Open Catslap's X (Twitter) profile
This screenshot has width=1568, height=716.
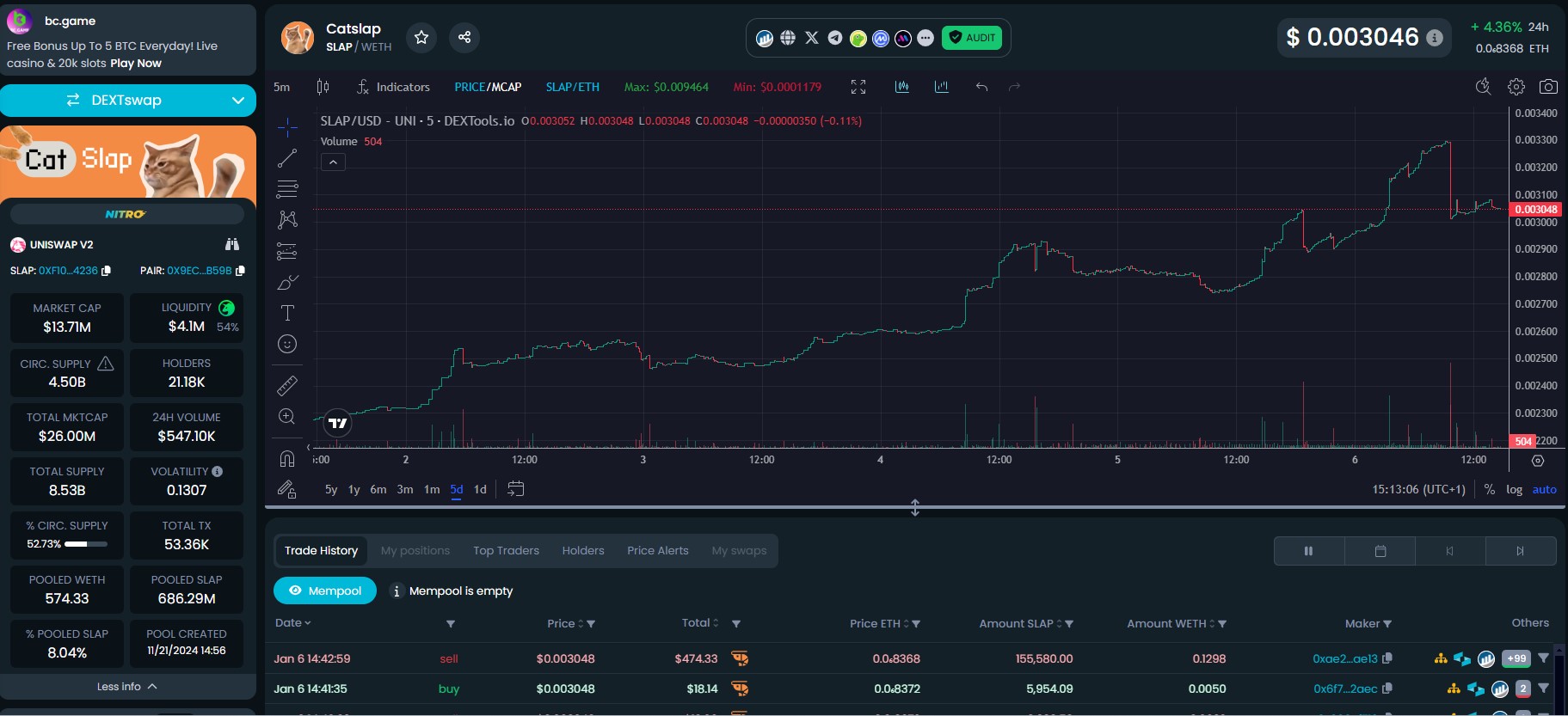click(811, 38)
